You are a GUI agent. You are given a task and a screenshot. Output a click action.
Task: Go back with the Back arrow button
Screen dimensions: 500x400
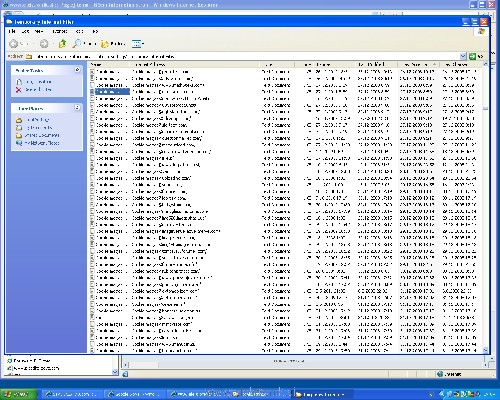(x=19, y=44)
